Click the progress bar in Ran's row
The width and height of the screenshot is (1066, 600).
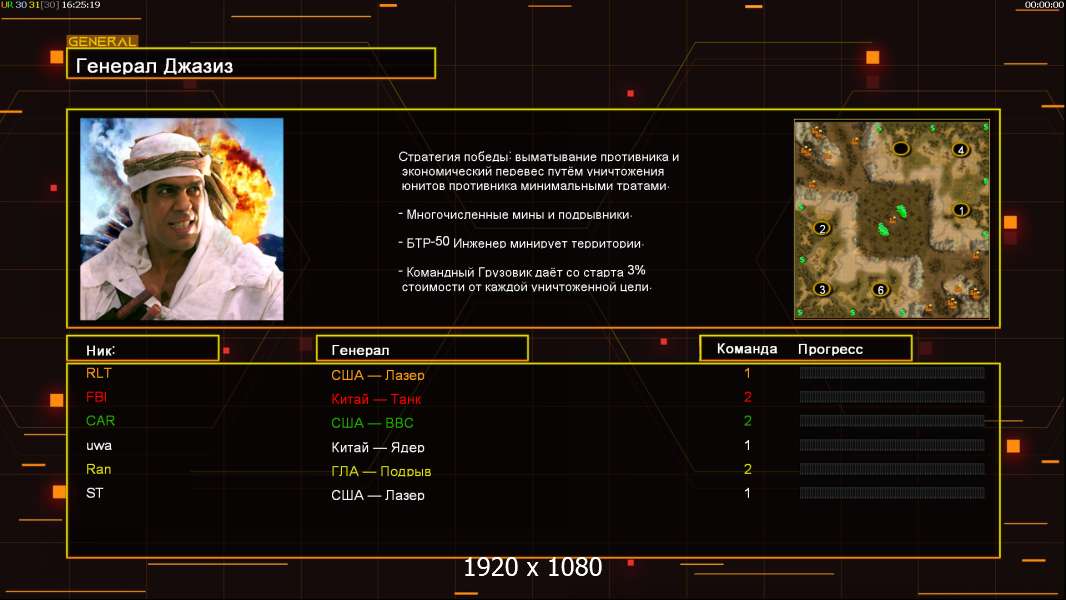click(x=892, y=469)
